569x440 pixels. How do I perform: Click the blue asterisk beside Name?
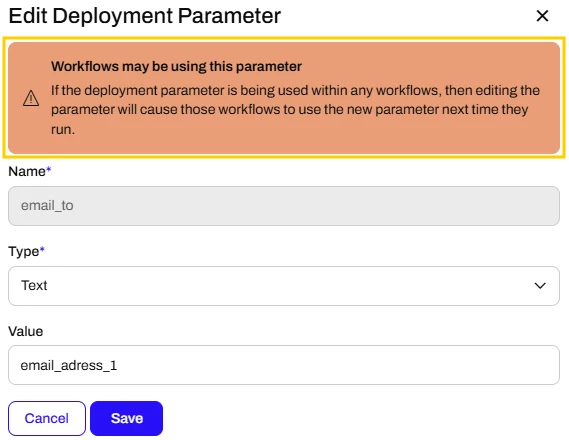pyautogui.click(x=49, y=169)
